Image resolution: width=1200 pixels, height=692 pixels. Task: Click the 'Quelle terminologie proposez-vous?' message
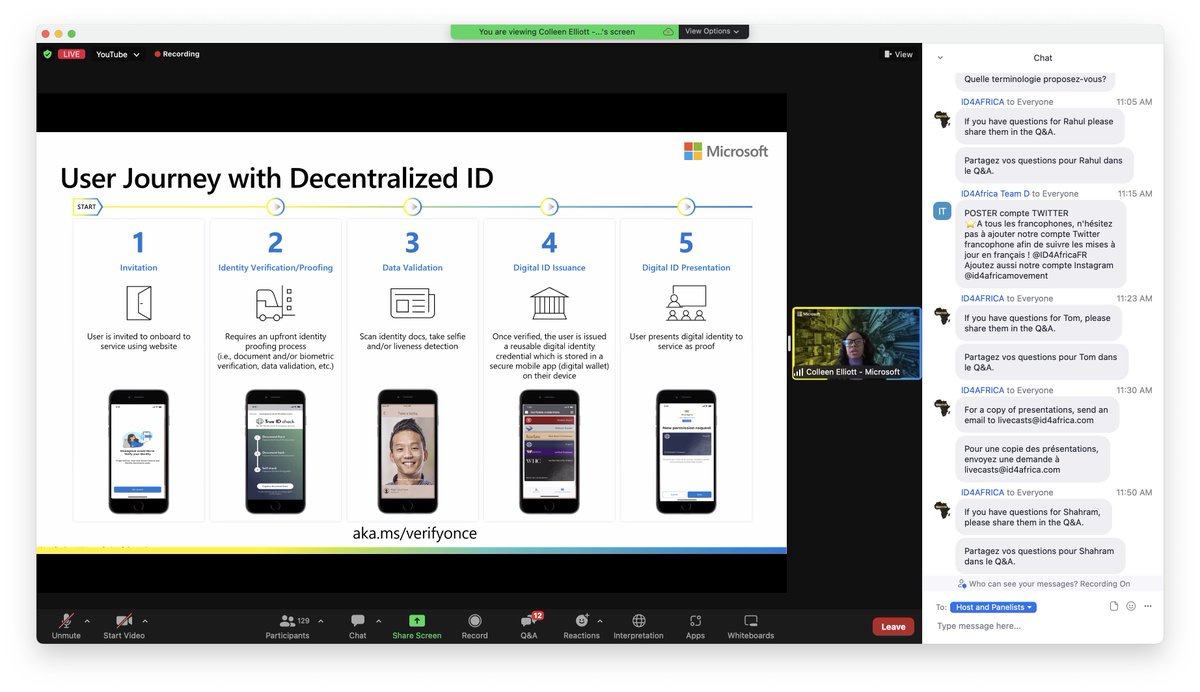coord(1035,79)
